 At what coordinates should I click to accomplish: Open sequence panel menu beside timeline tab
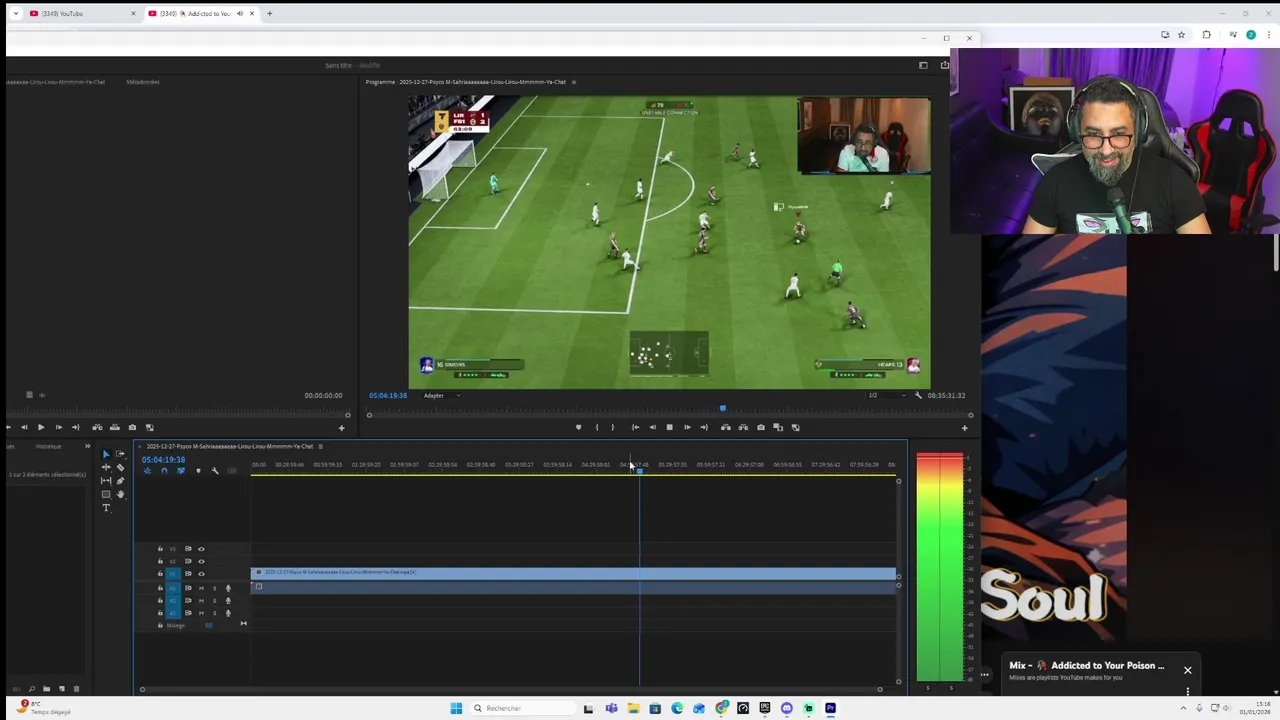[320, 446]
